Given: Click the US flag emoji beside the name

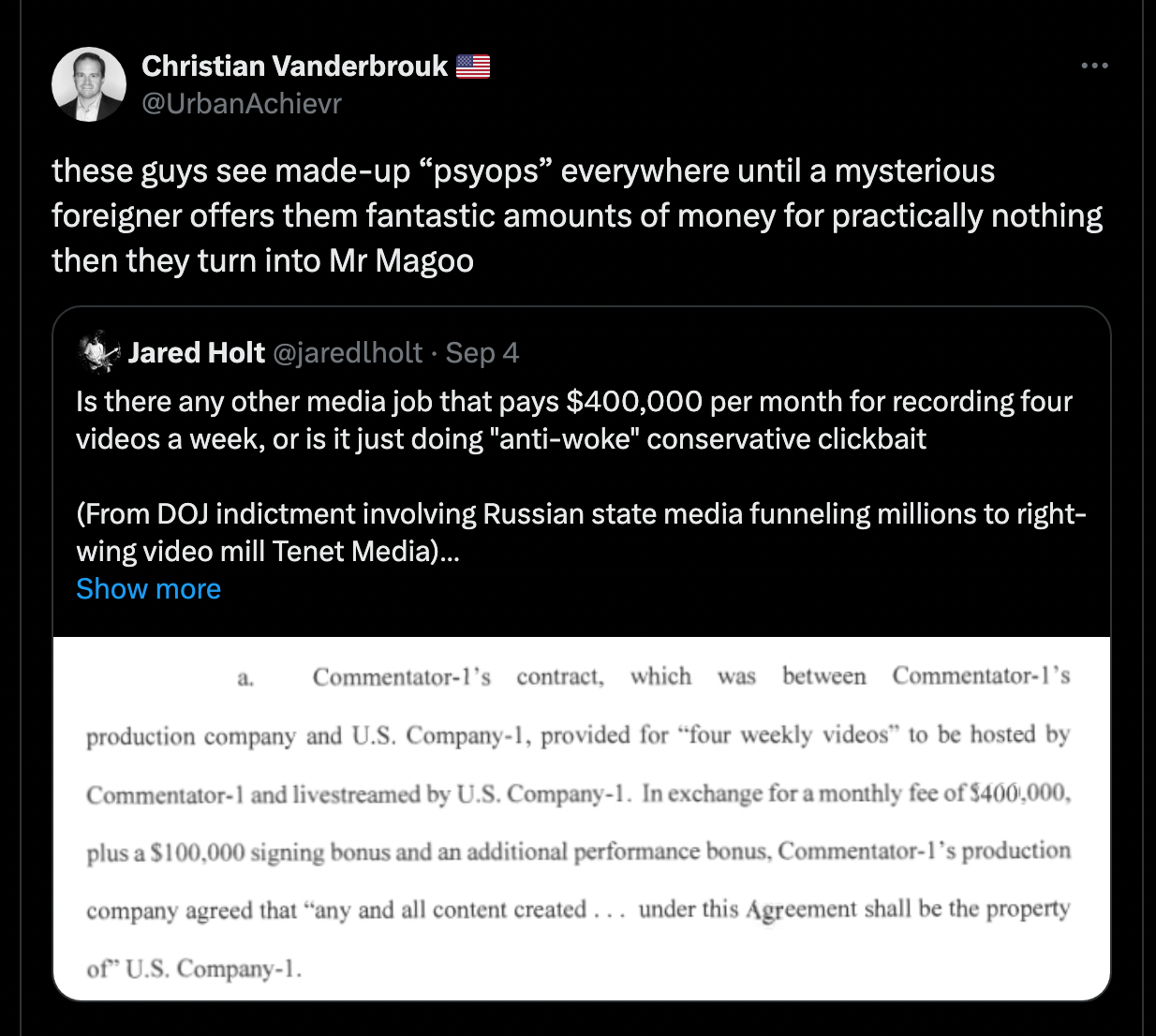Looking at the screenshot, I should tap(473, 66).
